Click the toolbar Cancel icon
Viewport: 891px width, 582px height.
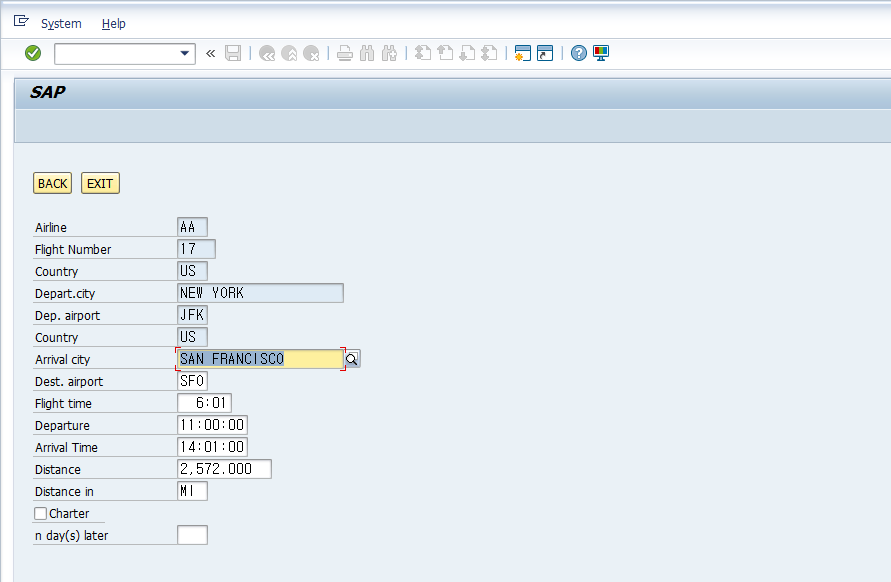point(311,53)
